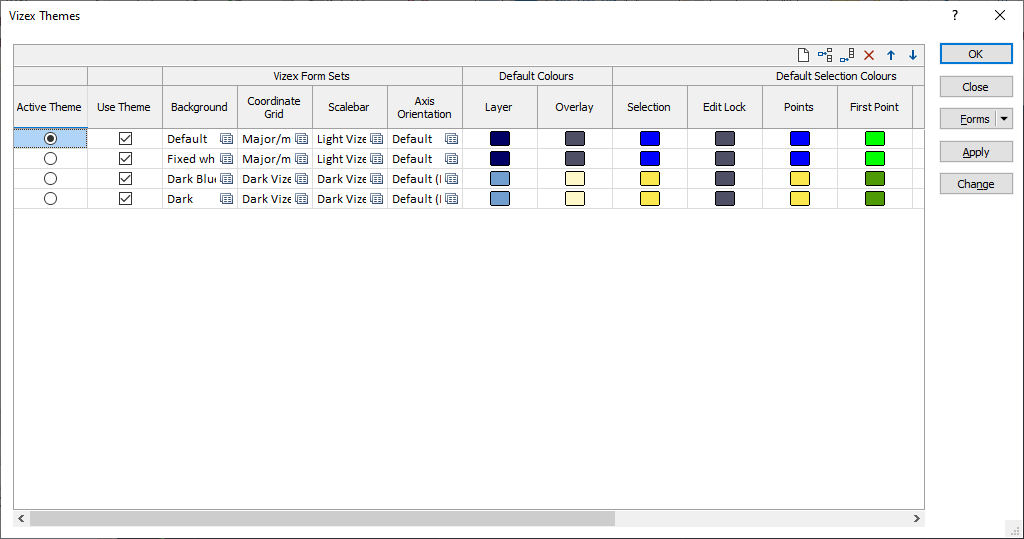This screenshot has height=539, width=1024.
Task: Activate the Dark theme radio button
Action: coord(50,199)
